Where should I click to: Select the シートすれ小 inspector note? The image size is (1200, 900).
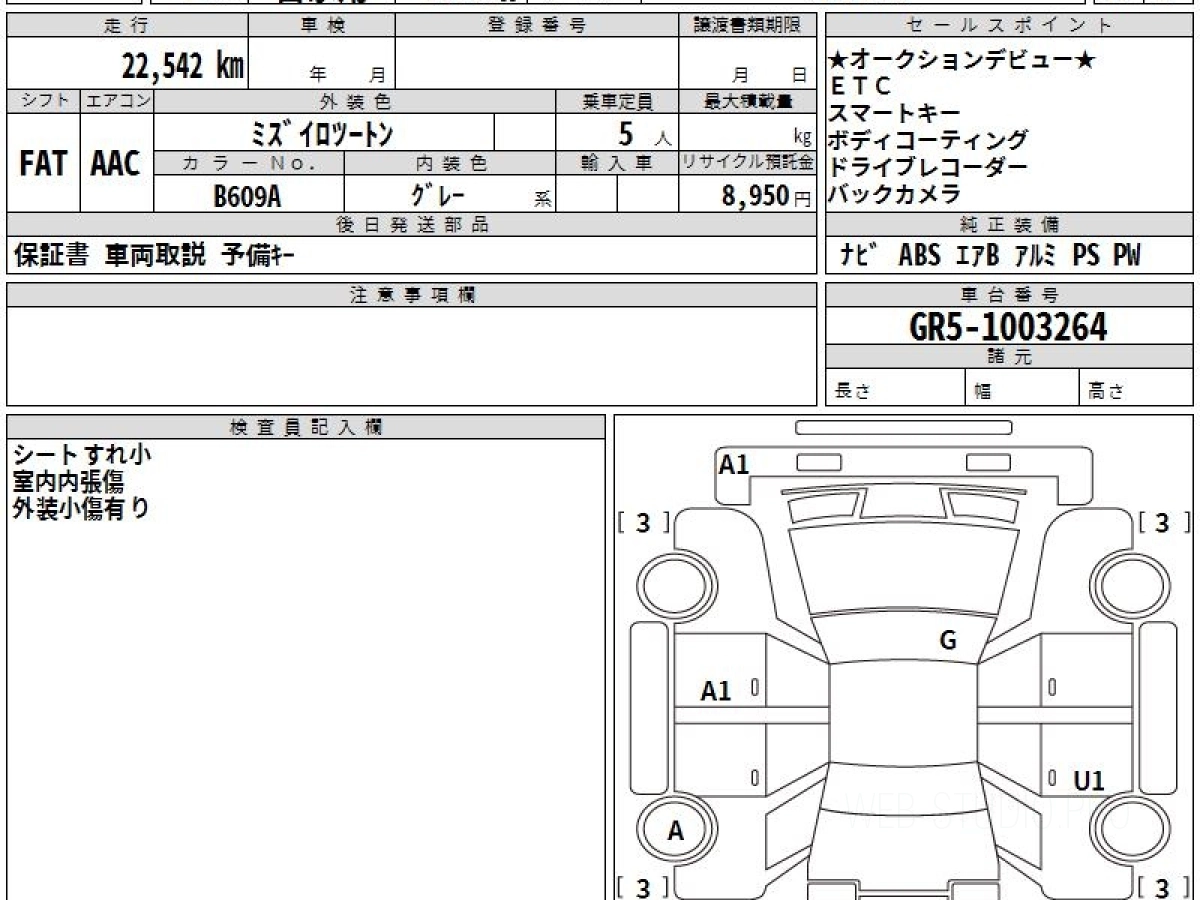pos(82,456)
